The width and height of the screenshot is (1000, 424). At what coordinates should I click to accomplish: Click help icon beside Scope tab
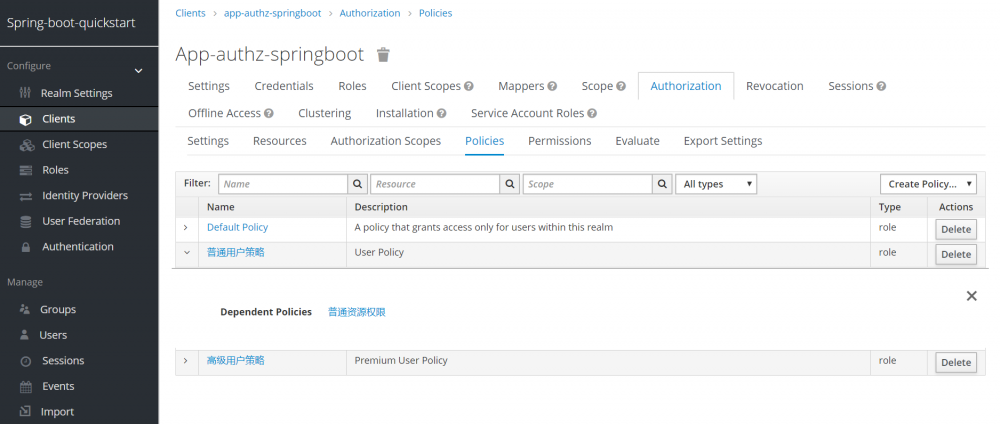(621, 86)
